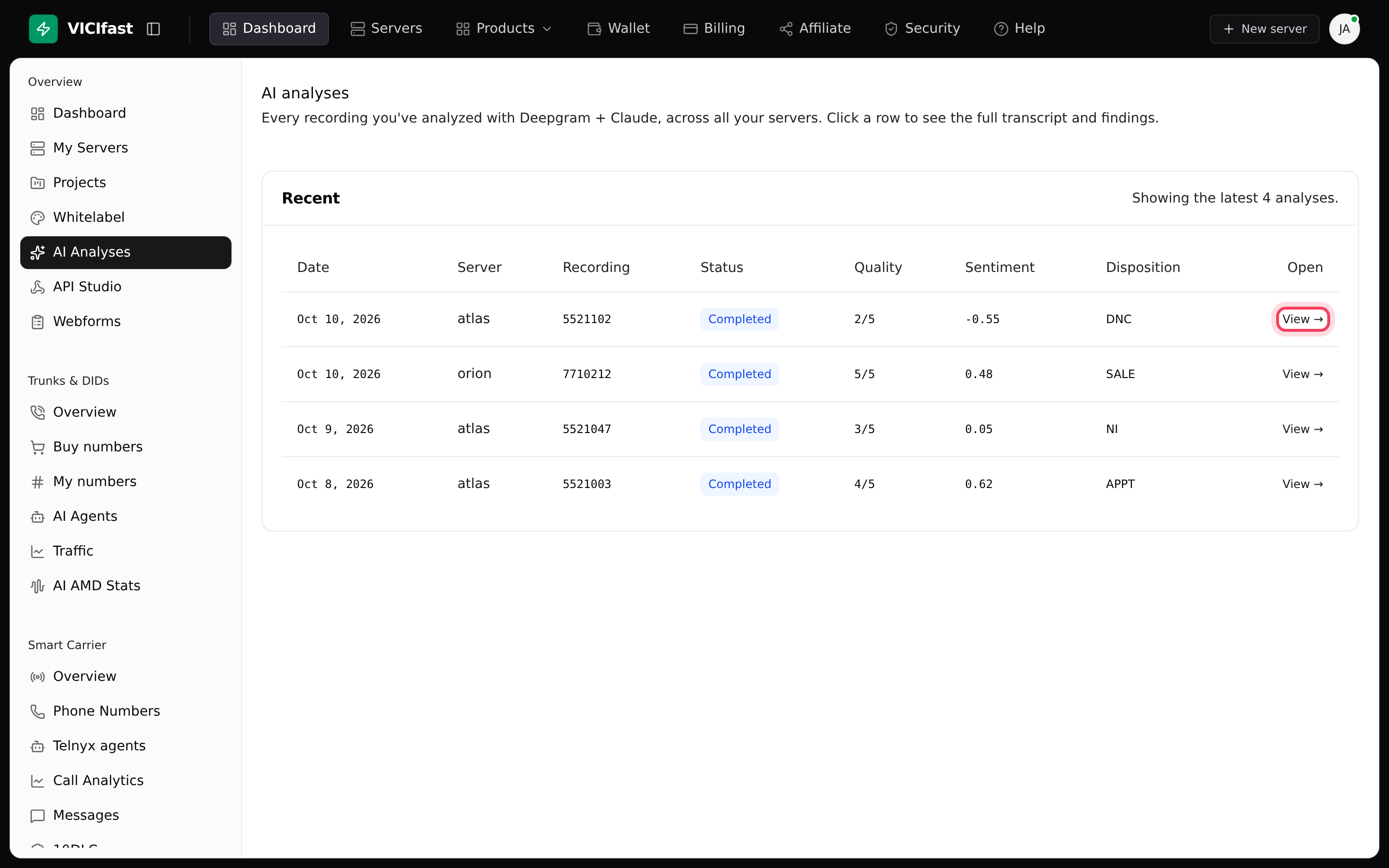Open the Security page
This screenshot has height=868, width=1389.
tap(922, 29)
